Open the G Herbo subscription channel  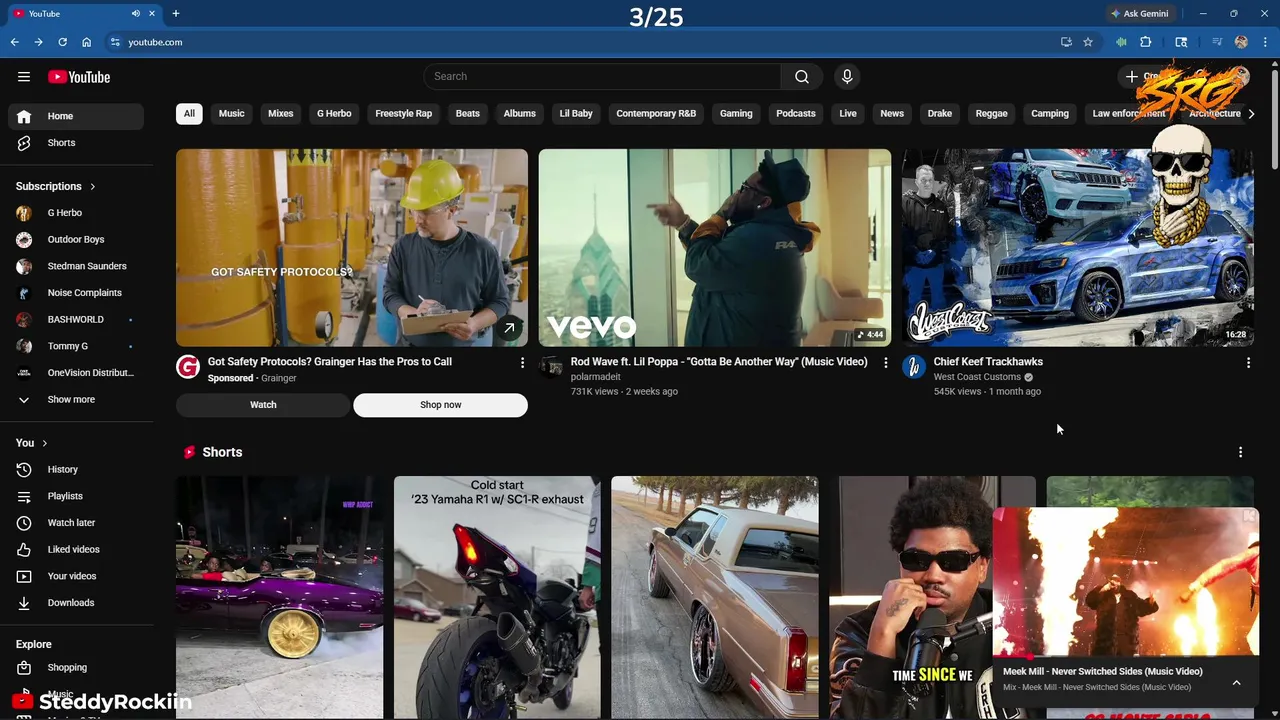[76, 213]
